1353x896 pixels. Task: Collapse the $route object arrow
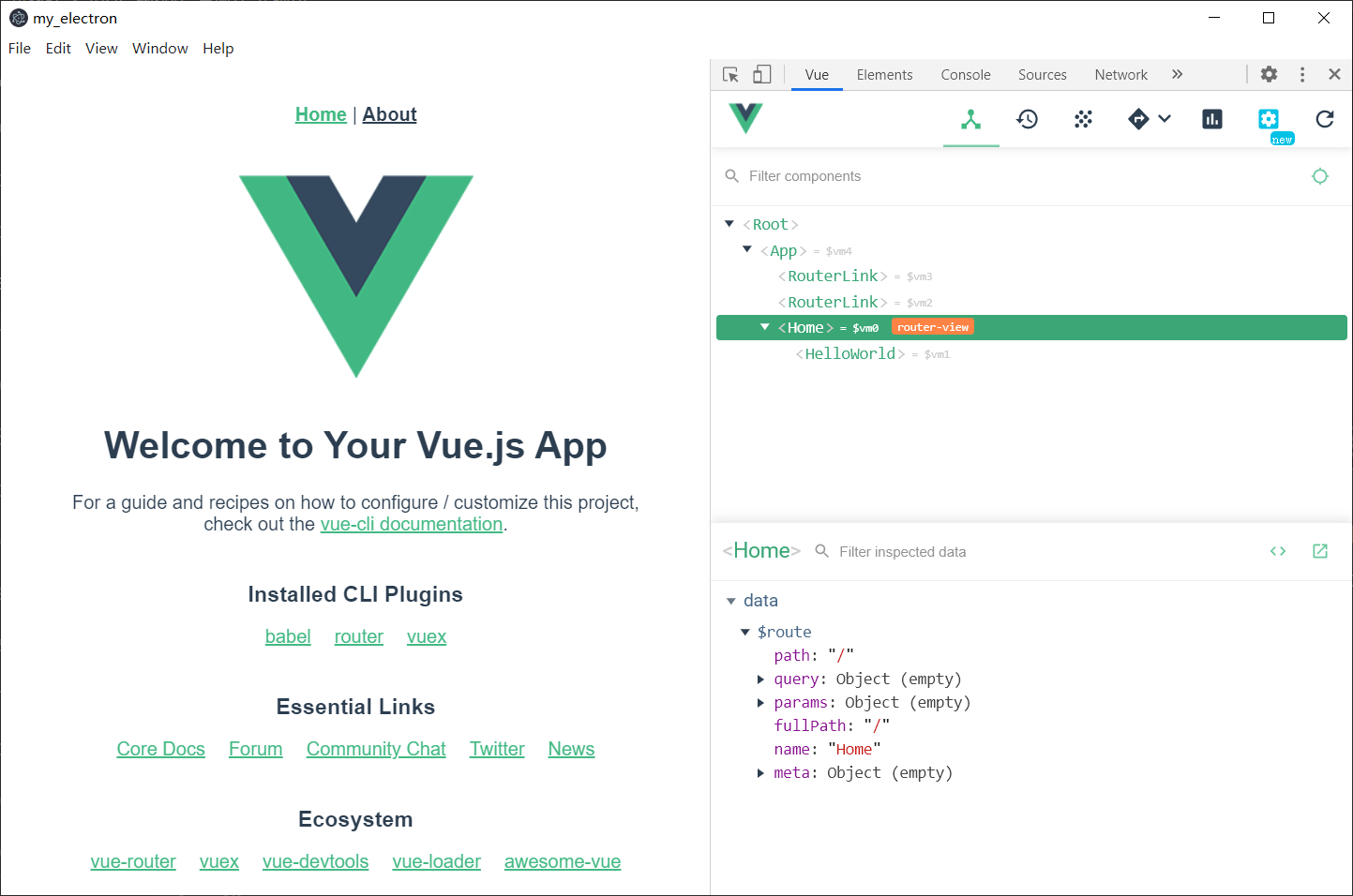(x=745, y=633)
